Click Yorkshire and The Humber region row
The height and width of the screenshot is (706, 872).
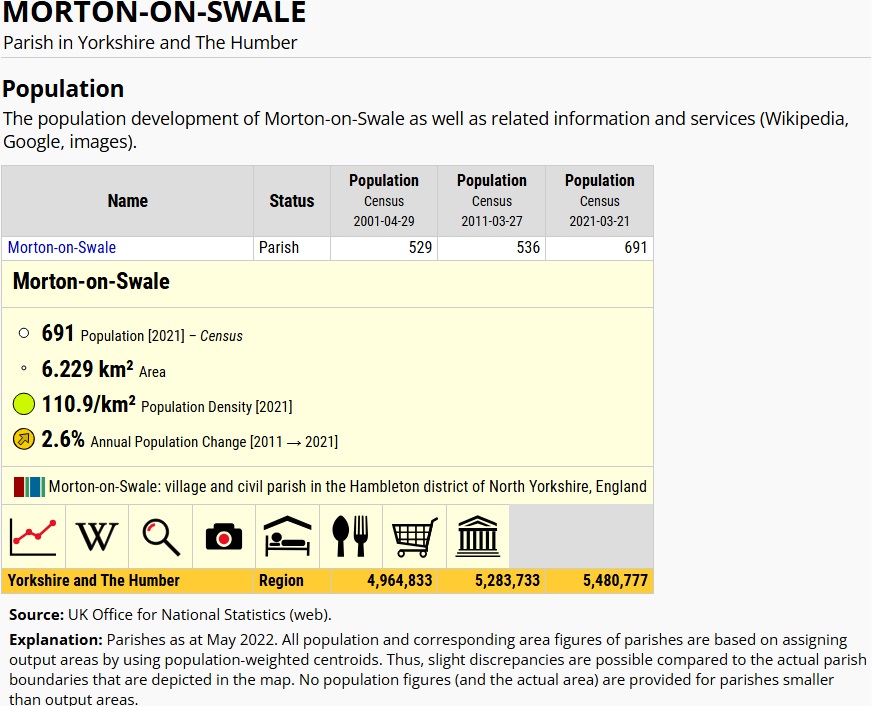94,581
